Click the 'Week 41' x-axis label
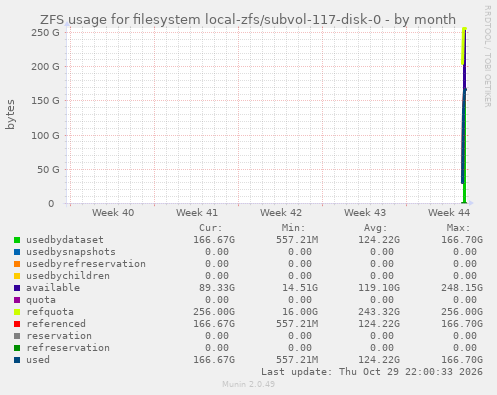The height and width of the screenshot is (395, 497). 197,213
